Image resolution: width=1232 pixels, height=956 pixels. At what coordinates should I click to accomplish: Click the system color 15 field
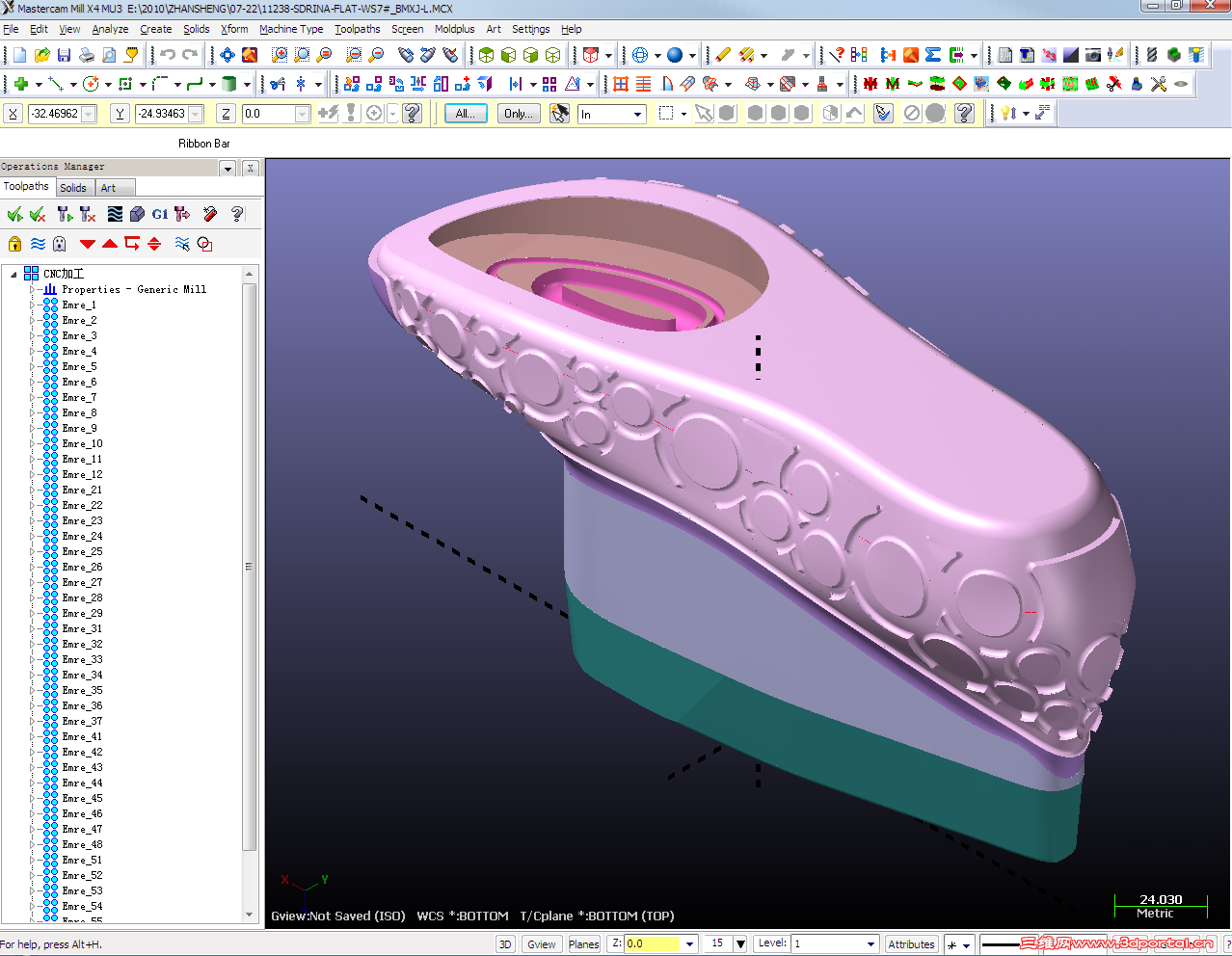click(717, 944)
